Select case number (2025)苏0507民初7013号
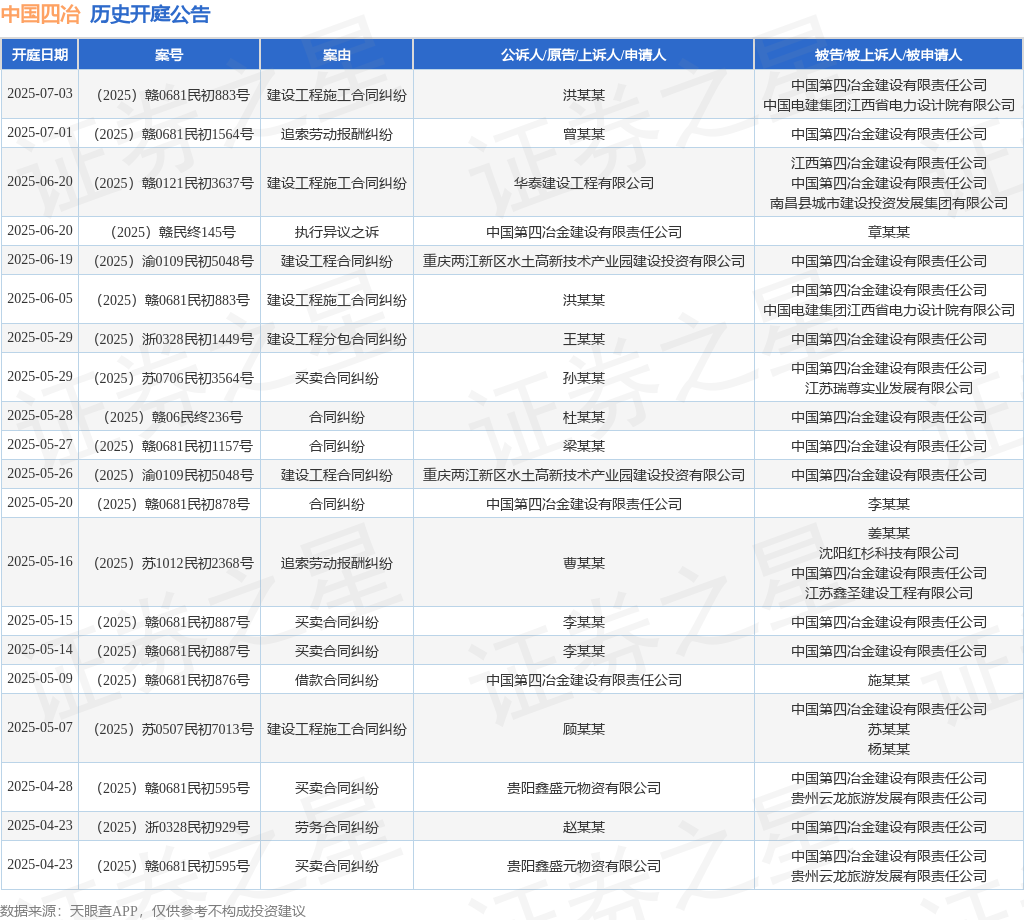 (173, 729)
